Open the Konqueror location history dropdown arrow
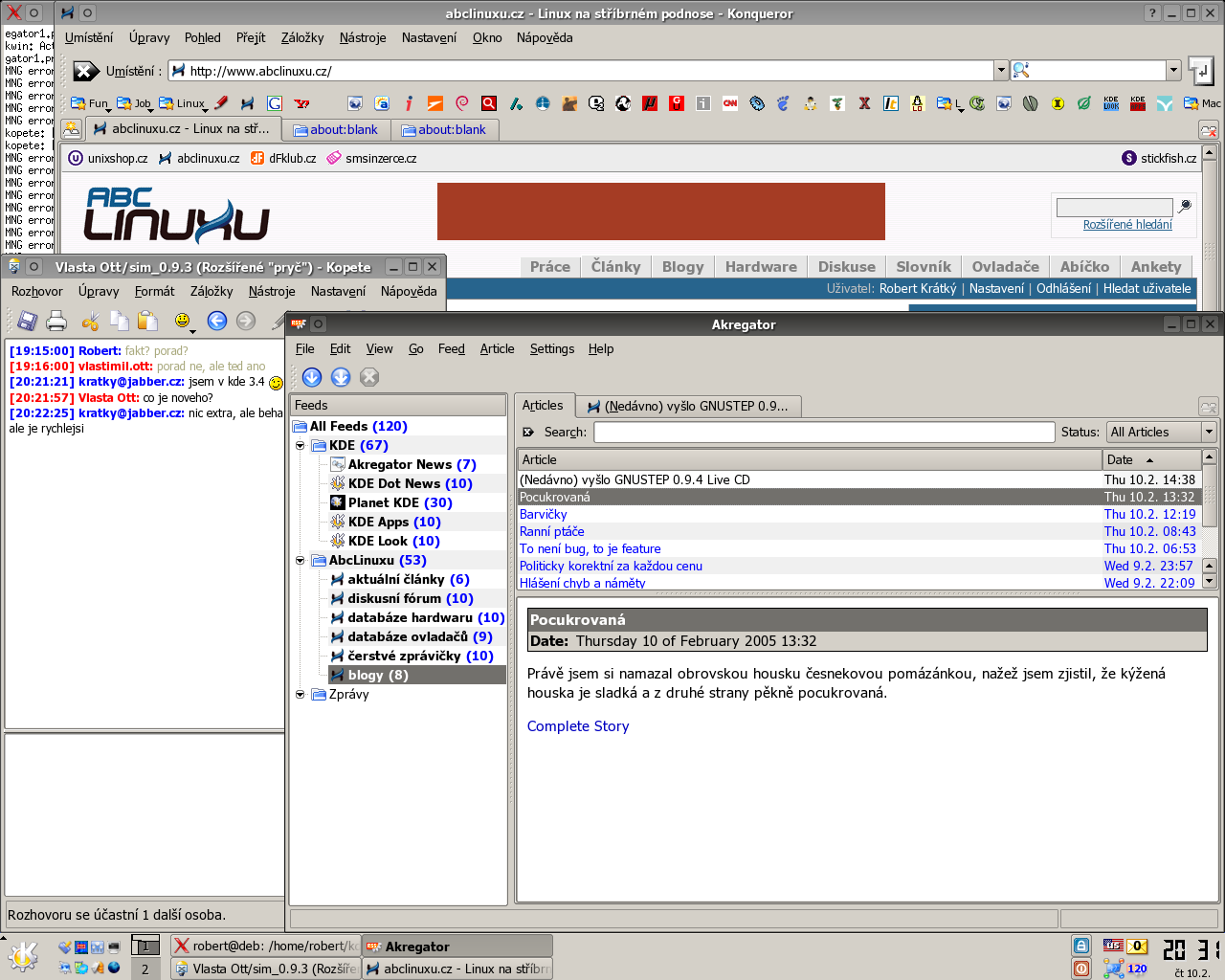 1001,70
